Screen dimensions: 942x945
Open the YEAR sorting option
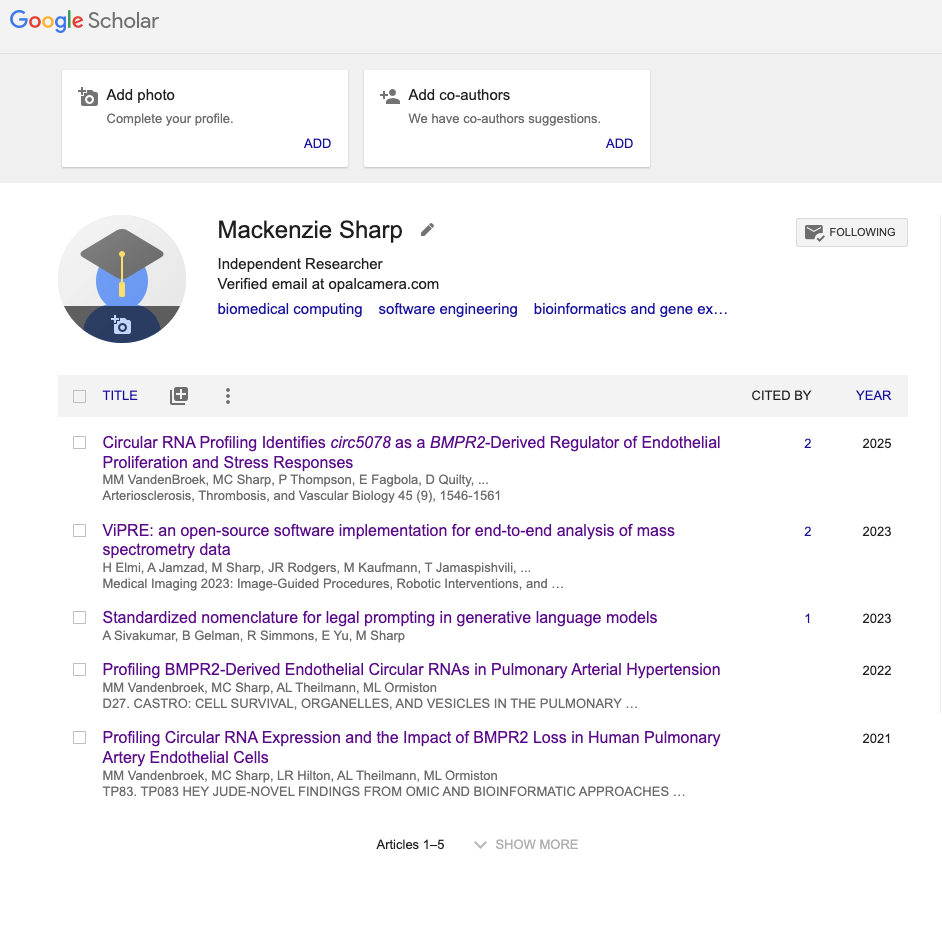click(x=873, y=395)
